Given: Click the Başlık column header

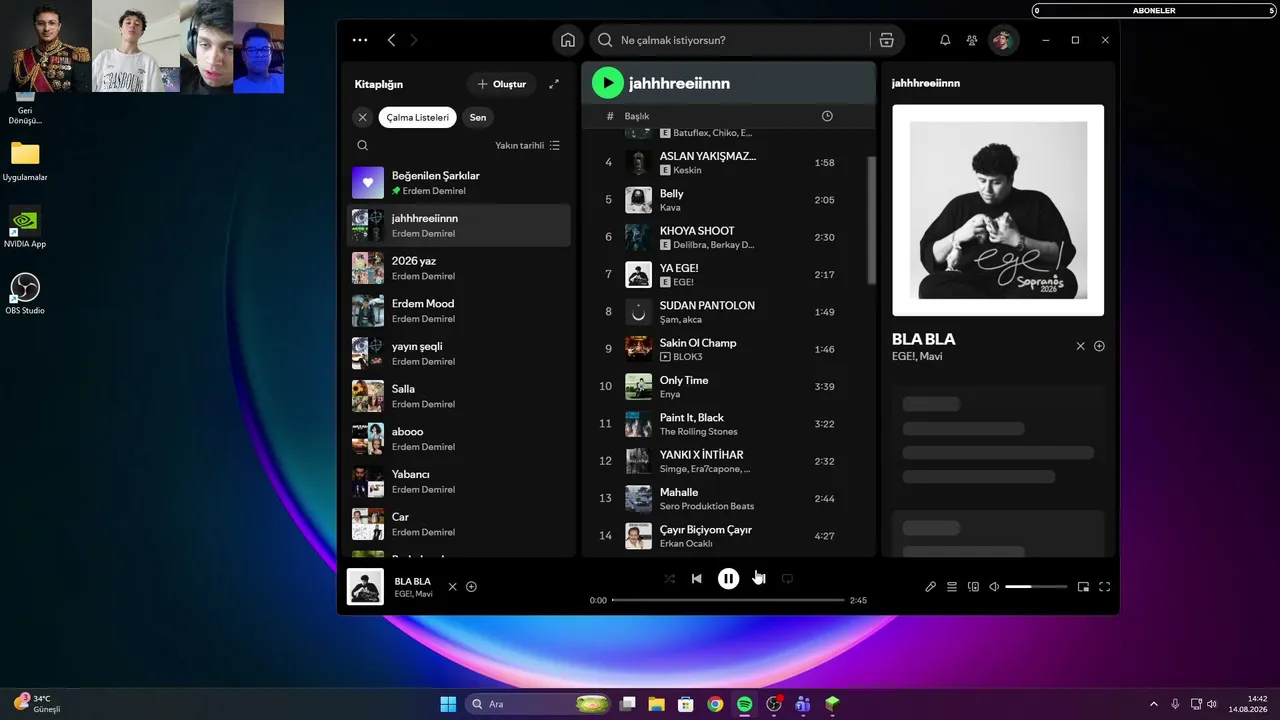Looking at the screenshot, I should point(637,116).
